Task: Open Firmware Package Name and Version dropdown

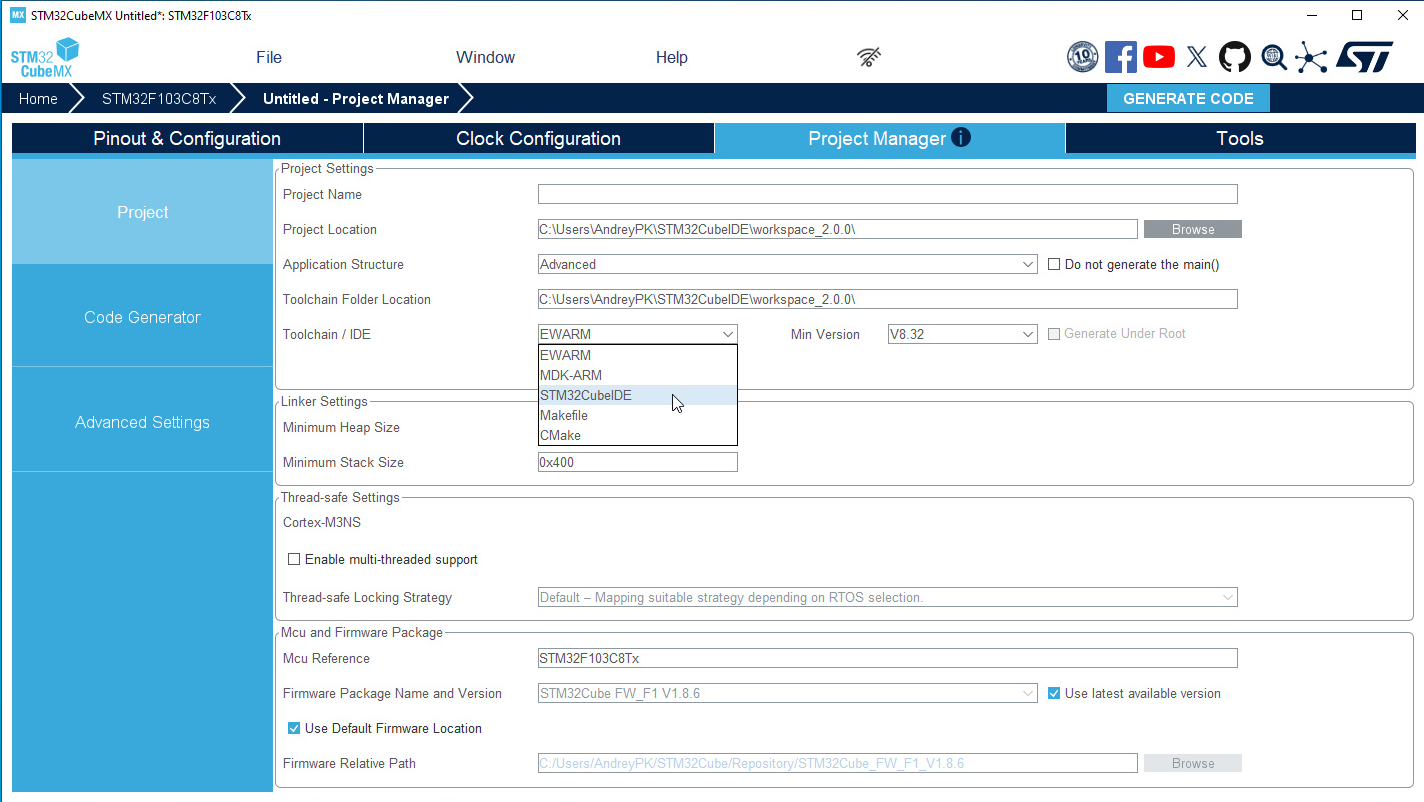Action: pyautogui.click(x=787, y=694)
